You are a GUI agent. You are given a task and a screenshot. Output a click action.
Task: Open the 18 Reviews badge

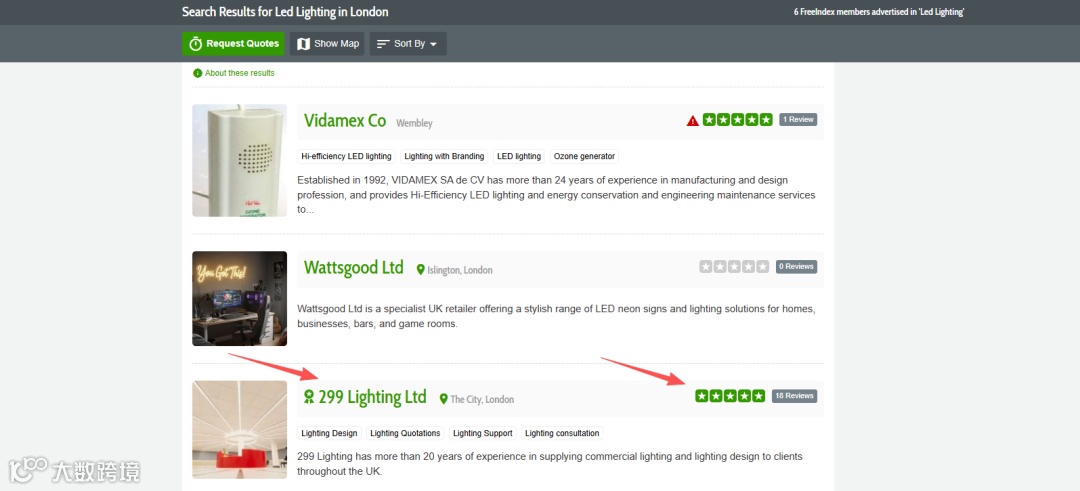794,396
